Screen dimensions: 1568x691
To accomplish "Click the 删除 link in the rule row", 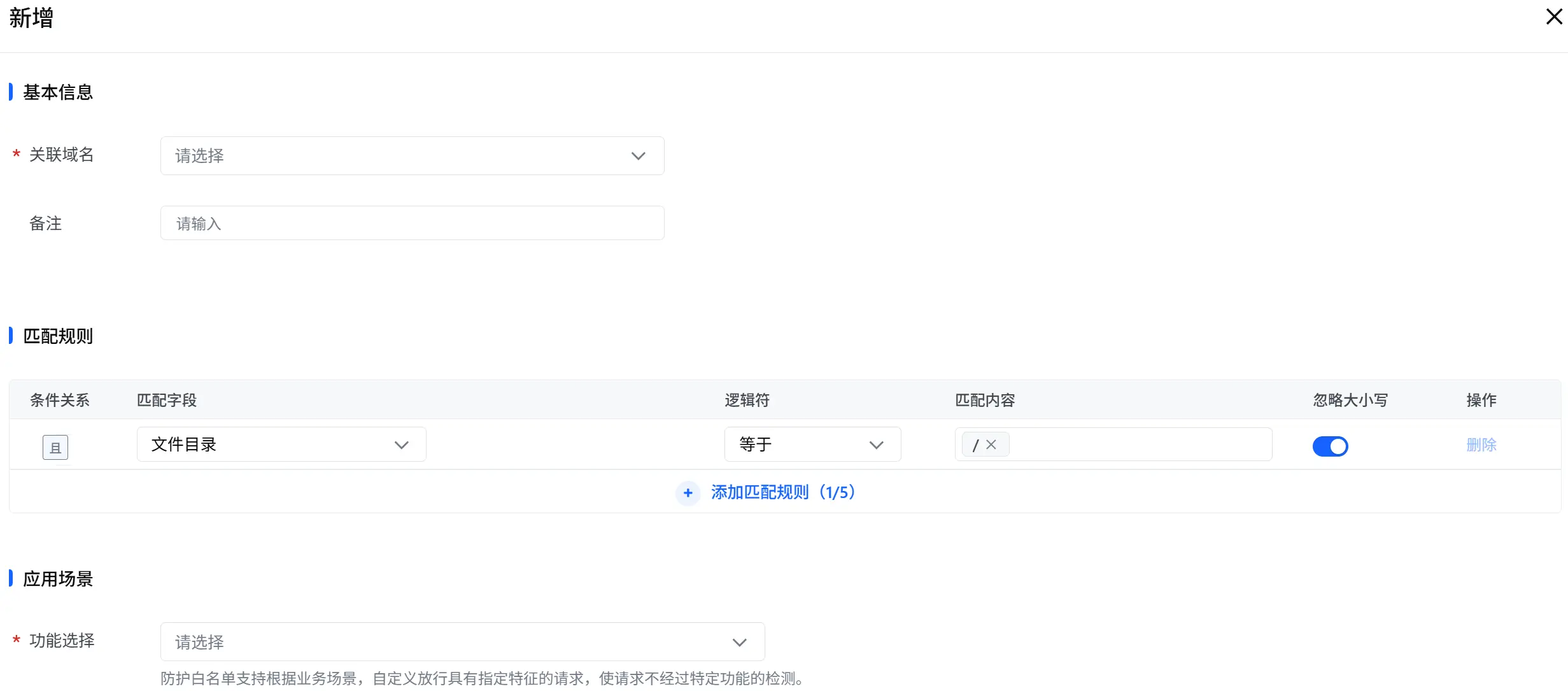I will click(x=1481, y=445).
